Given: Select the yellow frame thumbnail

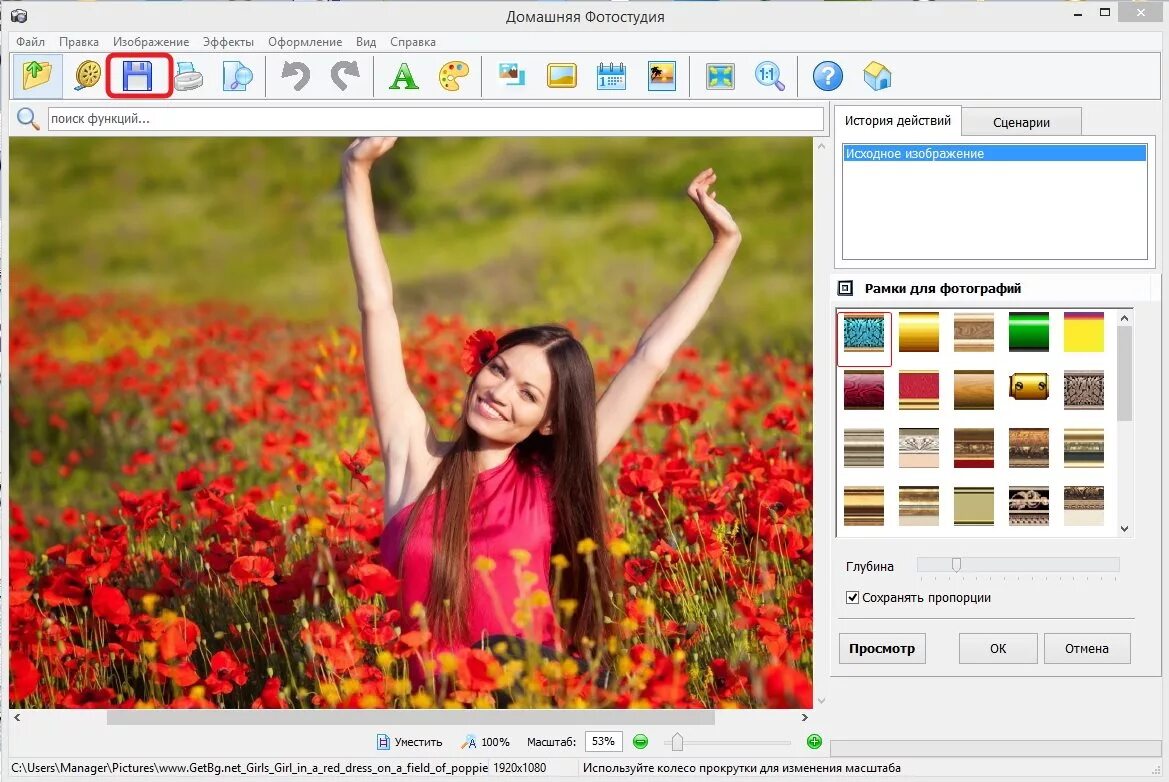Looking at the screenshot, I should click(1083, 332).
